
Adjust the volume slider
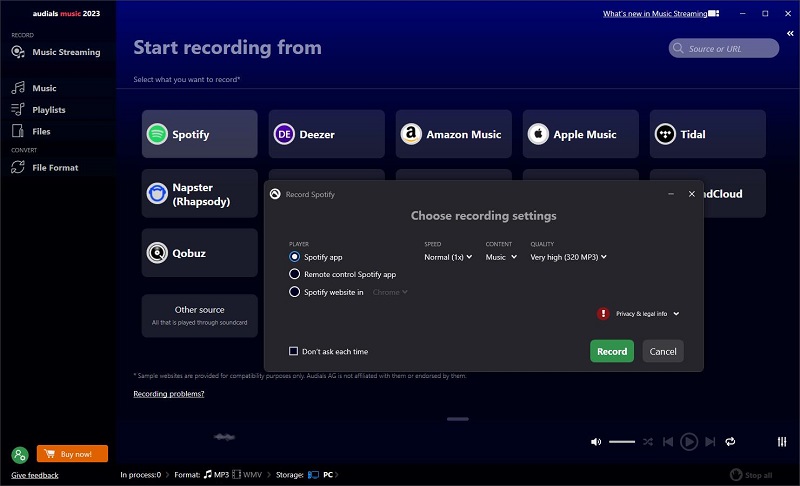click(x=622, y=442)
